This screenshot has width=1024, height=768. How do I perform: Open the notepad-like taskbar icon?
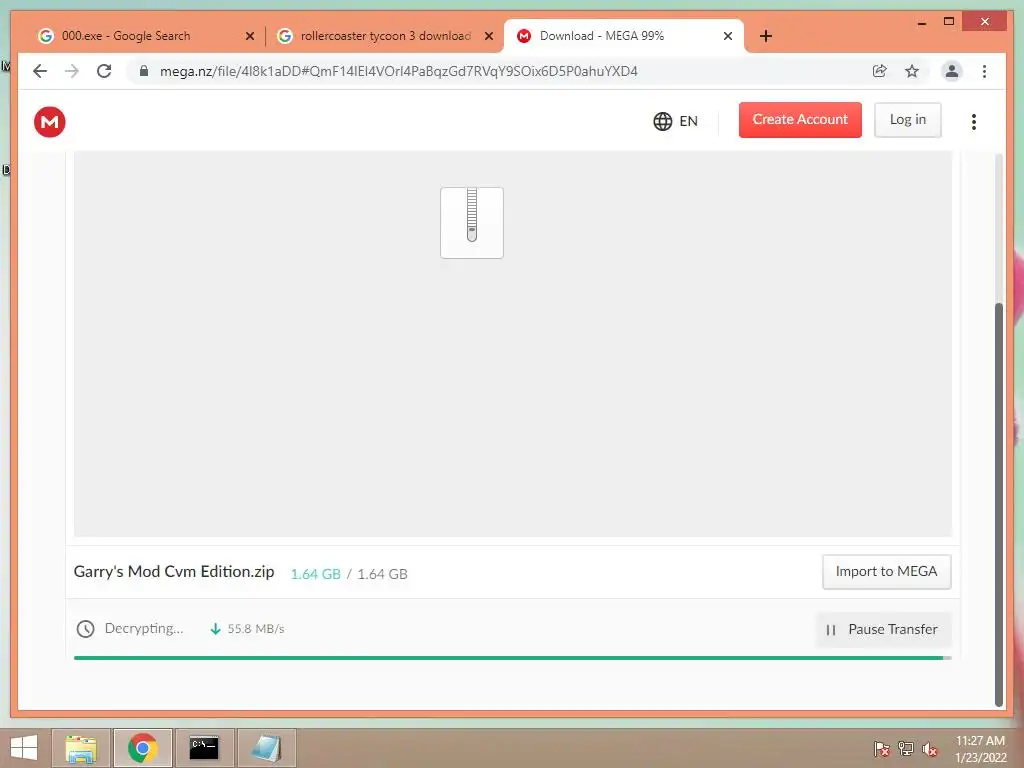coord(266,748)
